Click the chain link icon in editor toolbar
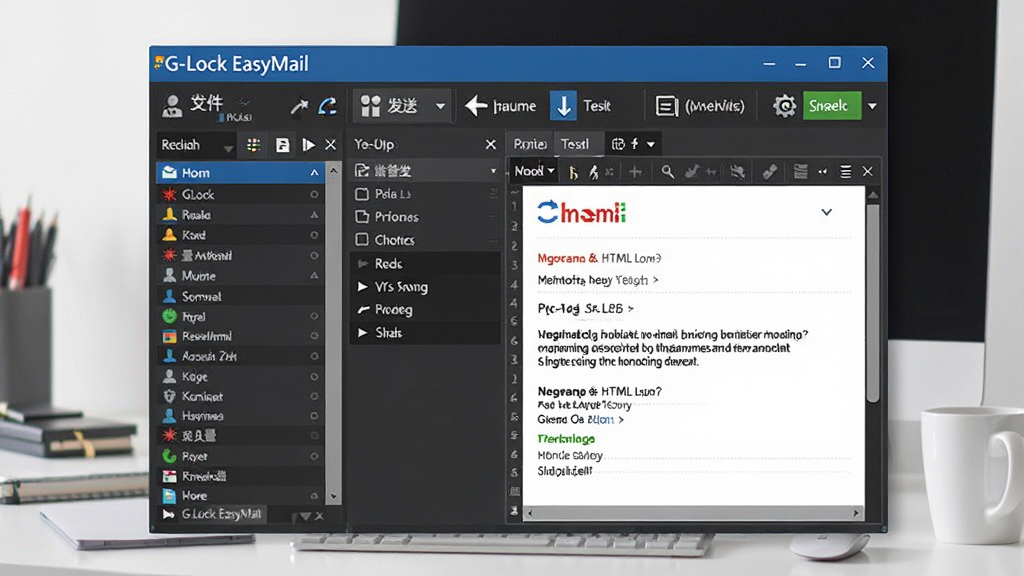 tap(769, 172)
